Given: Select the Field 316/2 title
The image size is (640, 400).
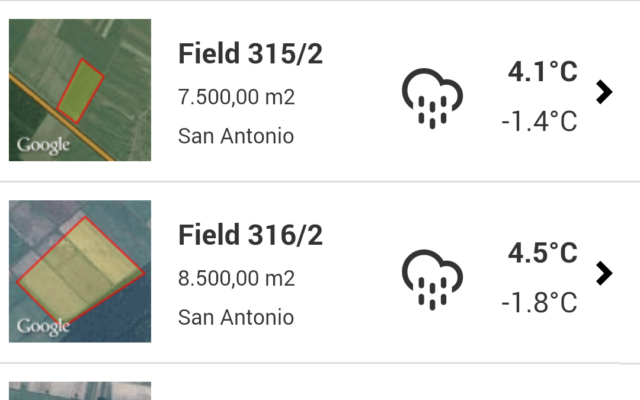Looking at the screenshot, I should [x=250, y=235].
